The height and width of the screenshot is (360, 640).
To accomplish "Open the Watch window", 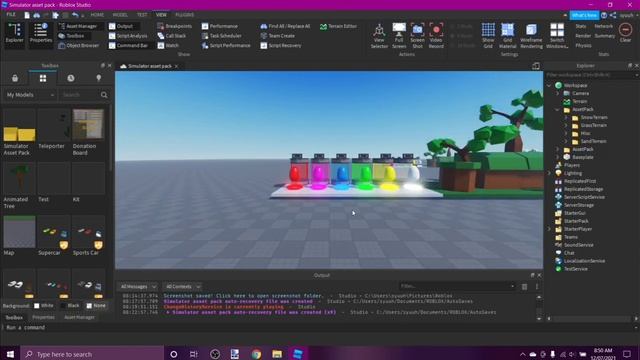I will [168, 46].
